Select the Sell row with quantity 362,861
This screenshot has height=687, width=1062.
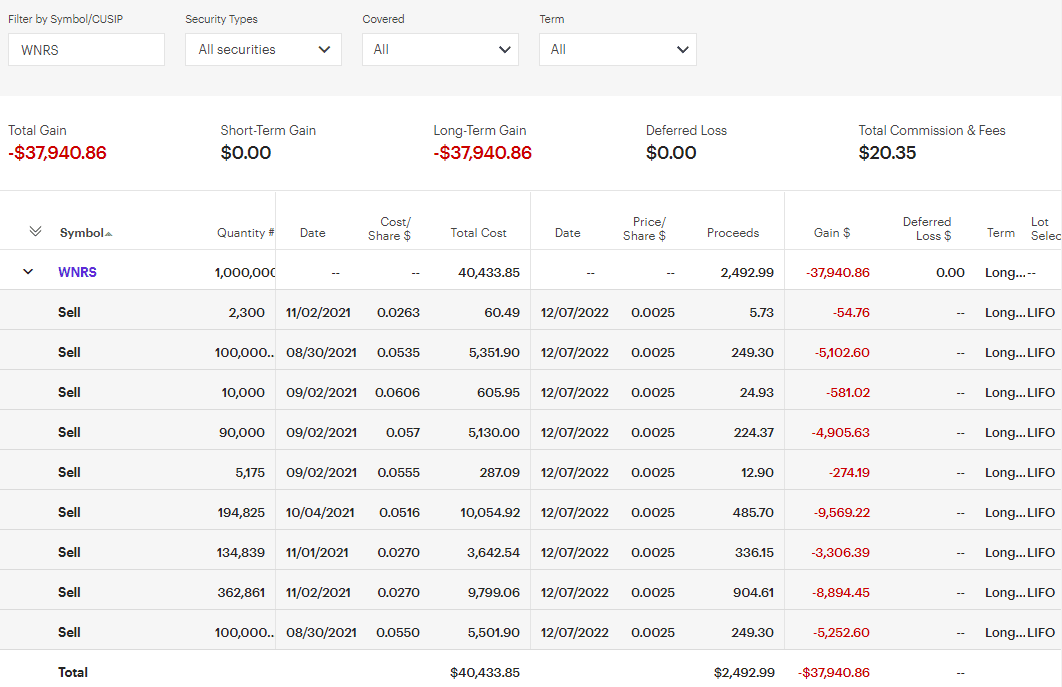tap(69, 592)
